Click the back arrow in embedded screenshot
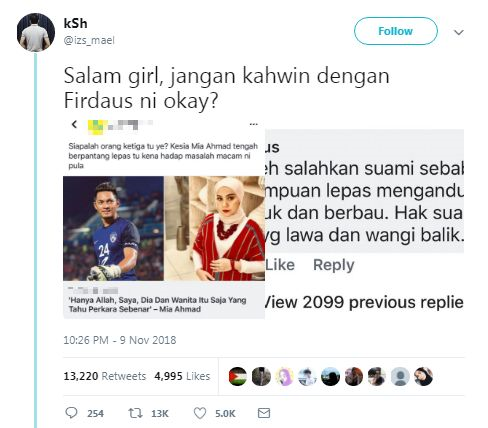 coord(74,124)
